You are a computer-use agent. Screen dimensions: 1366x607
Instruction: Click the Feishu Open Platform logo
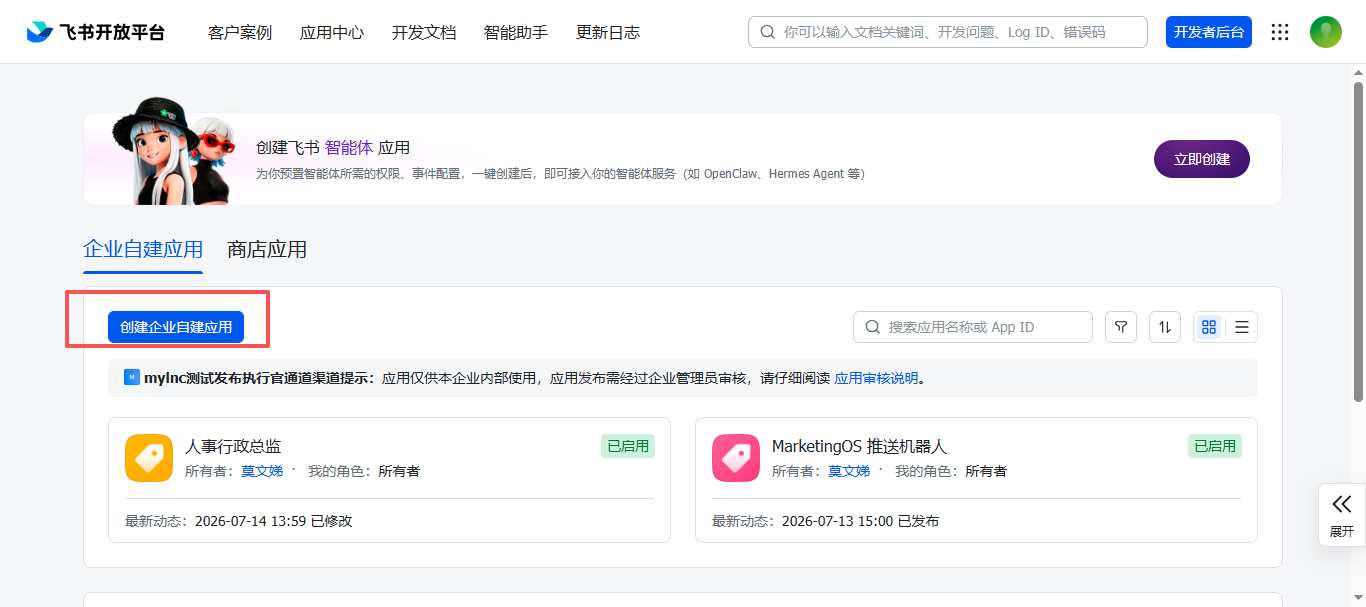(x=96, y=32)
